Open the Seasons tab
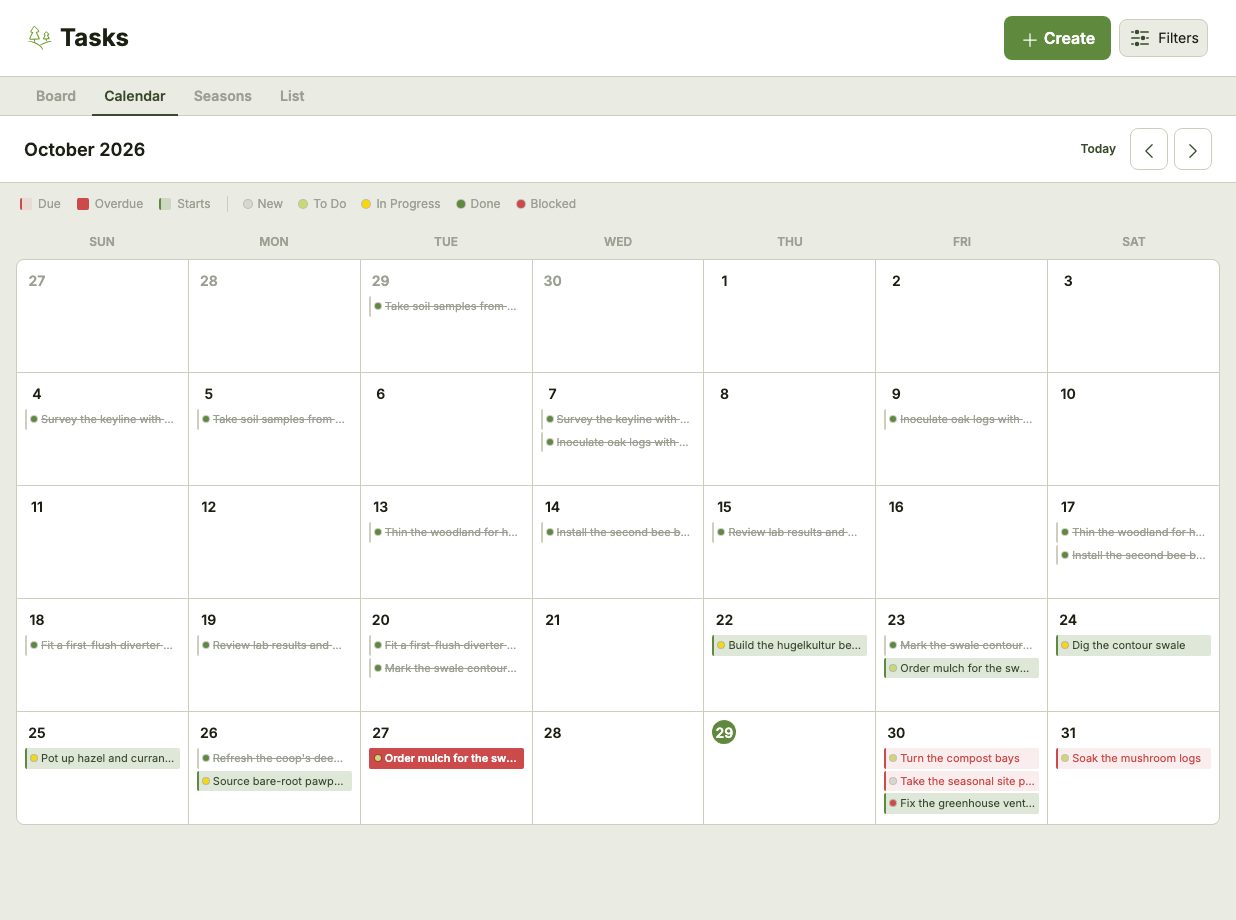 click(223, 96)
